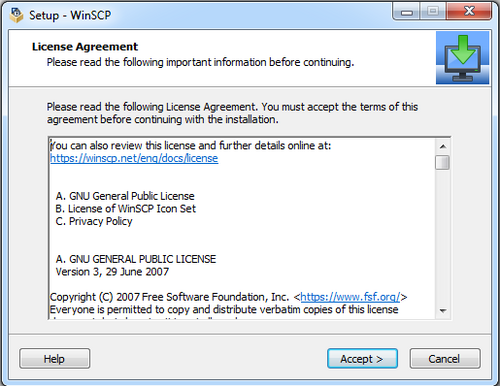This screenshot has width=500, height=386.
Task: Open installer Help
Action: [55, 359]
